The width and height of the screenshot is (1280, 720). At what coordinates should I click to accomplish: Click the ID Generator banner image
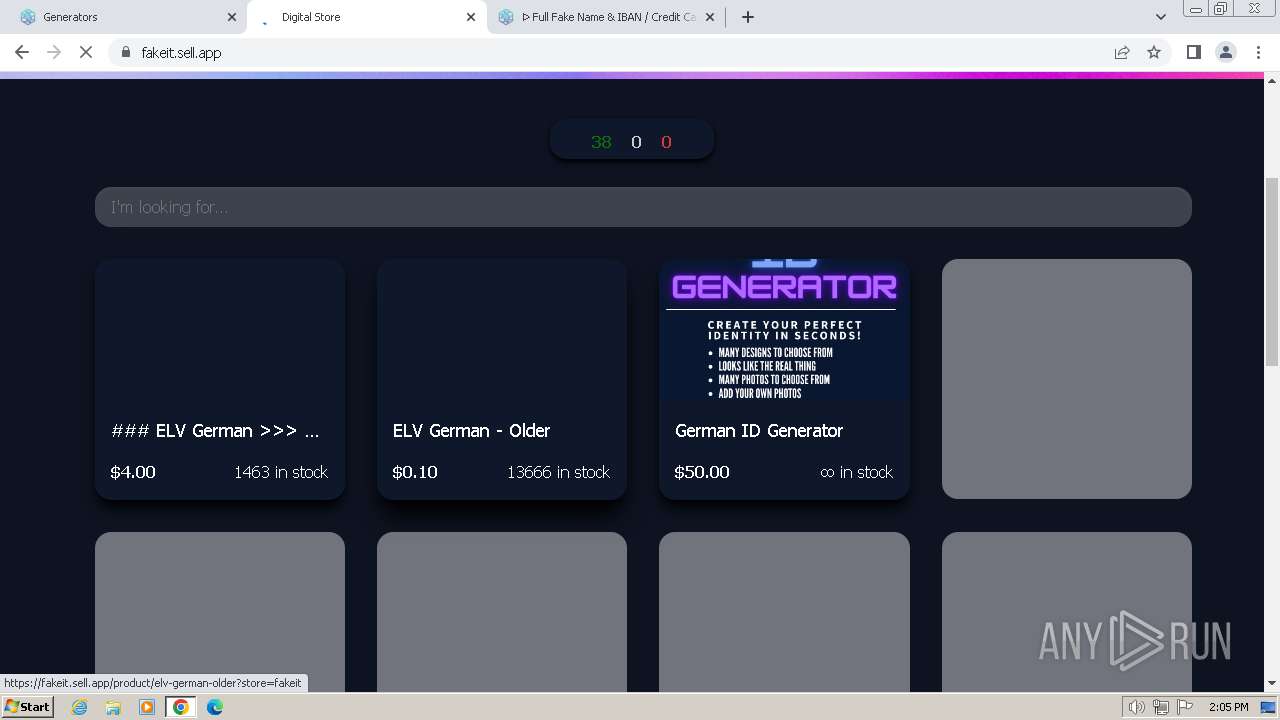(784, 330)
